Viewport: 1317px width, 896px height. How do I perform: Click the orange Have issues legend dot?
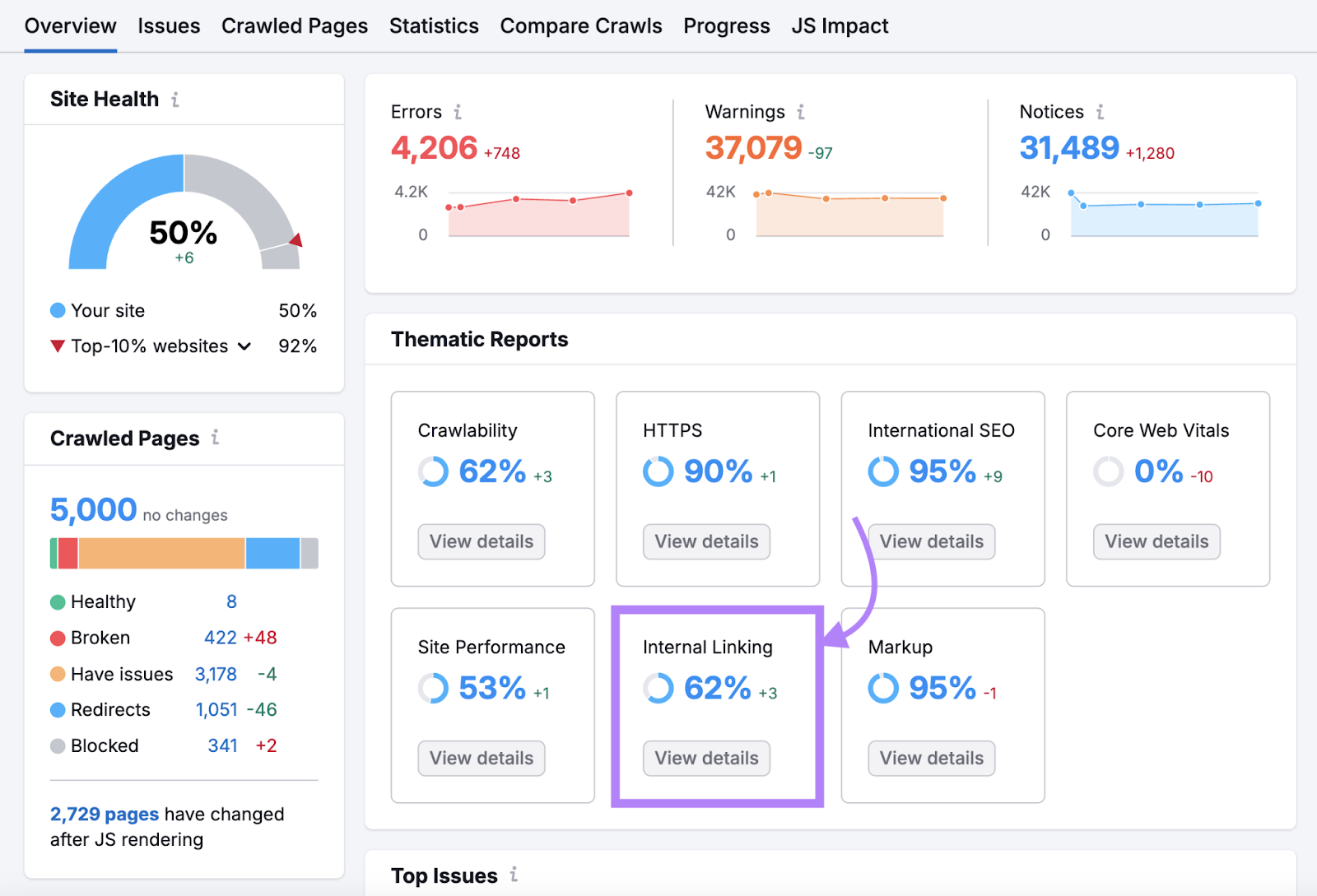pyautogui.click(x=58, y=674)
